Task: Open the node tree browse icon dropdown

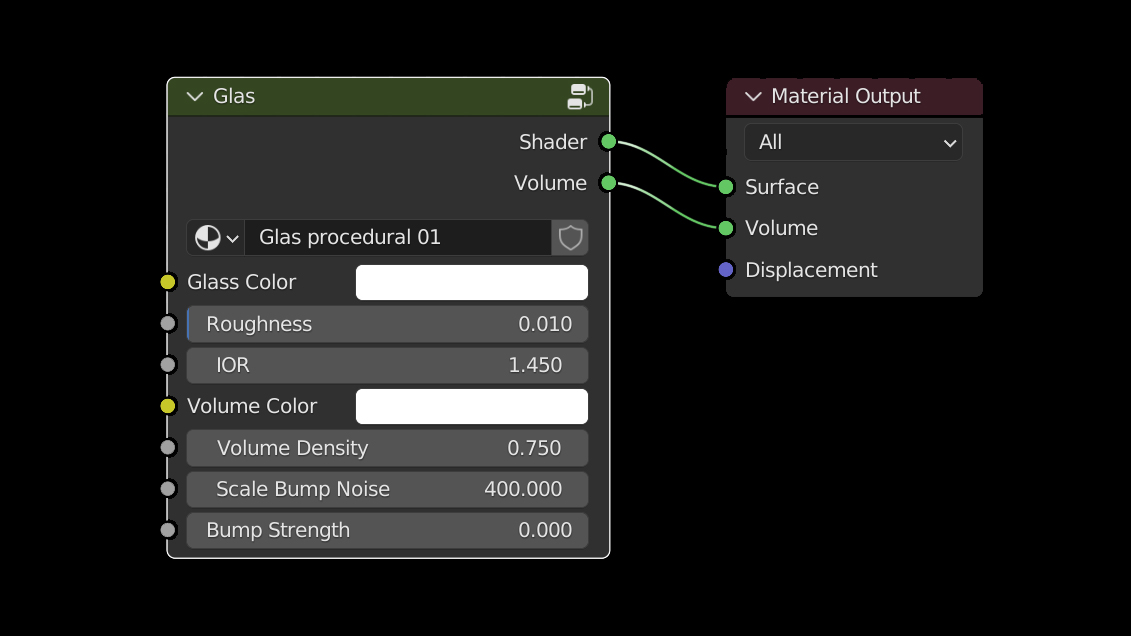Action: click(x=216, y=238)
